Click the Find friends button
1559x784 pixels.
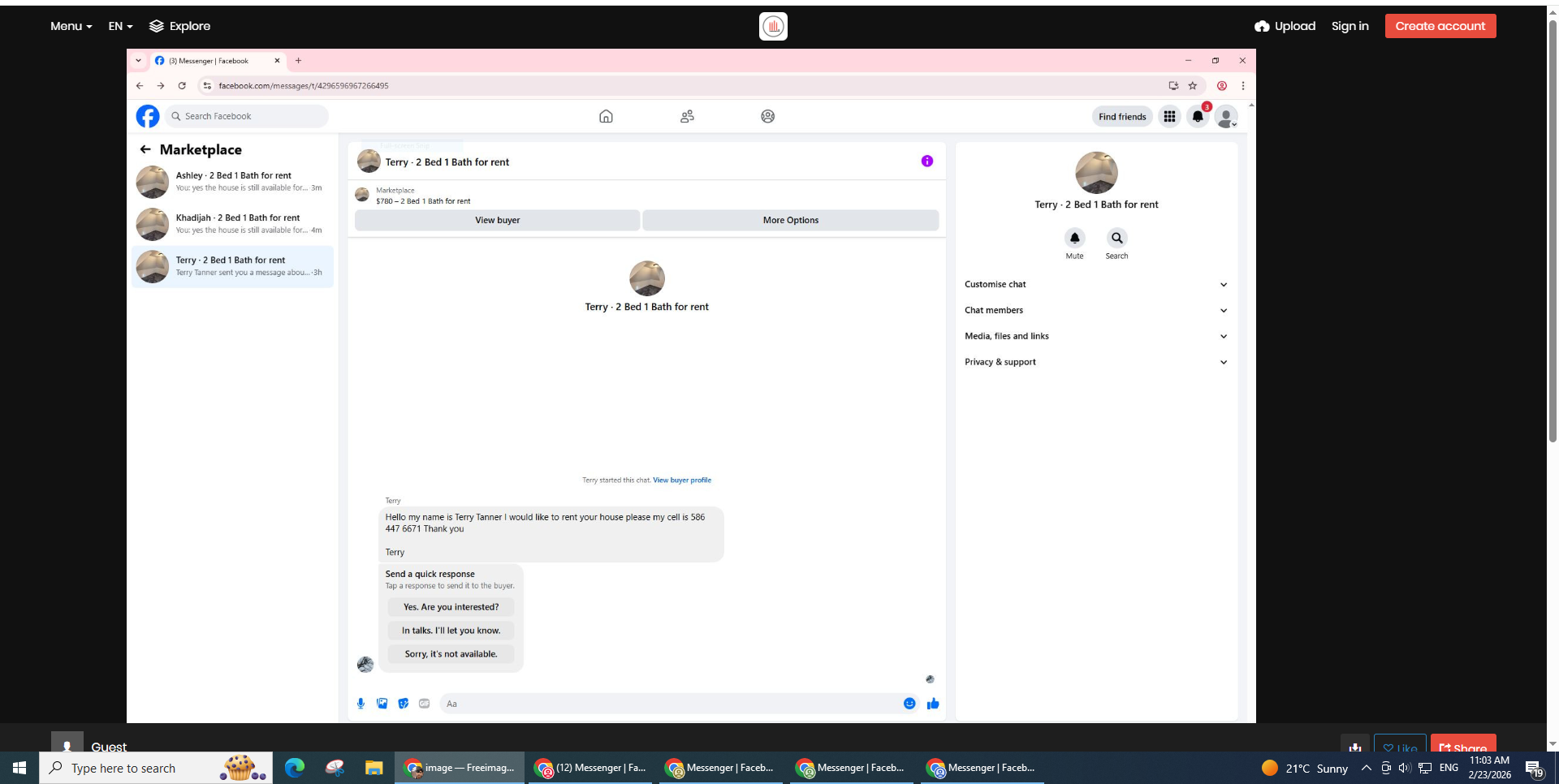click(1122, 117)
